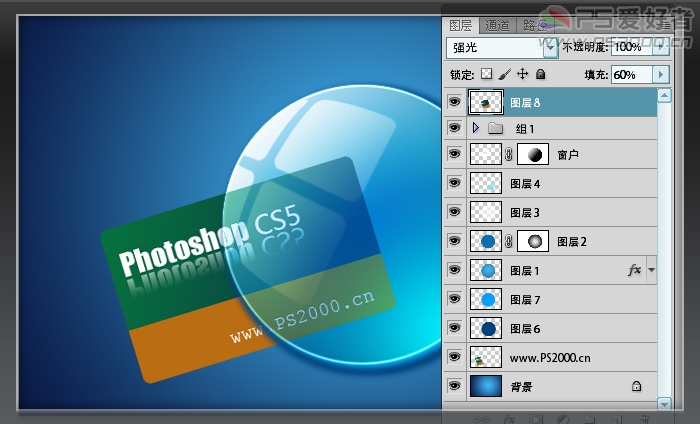Screen dimensions: 700x424
Task: Click the 图层 1 layer thumbnail
Action: tap(486, 270)
